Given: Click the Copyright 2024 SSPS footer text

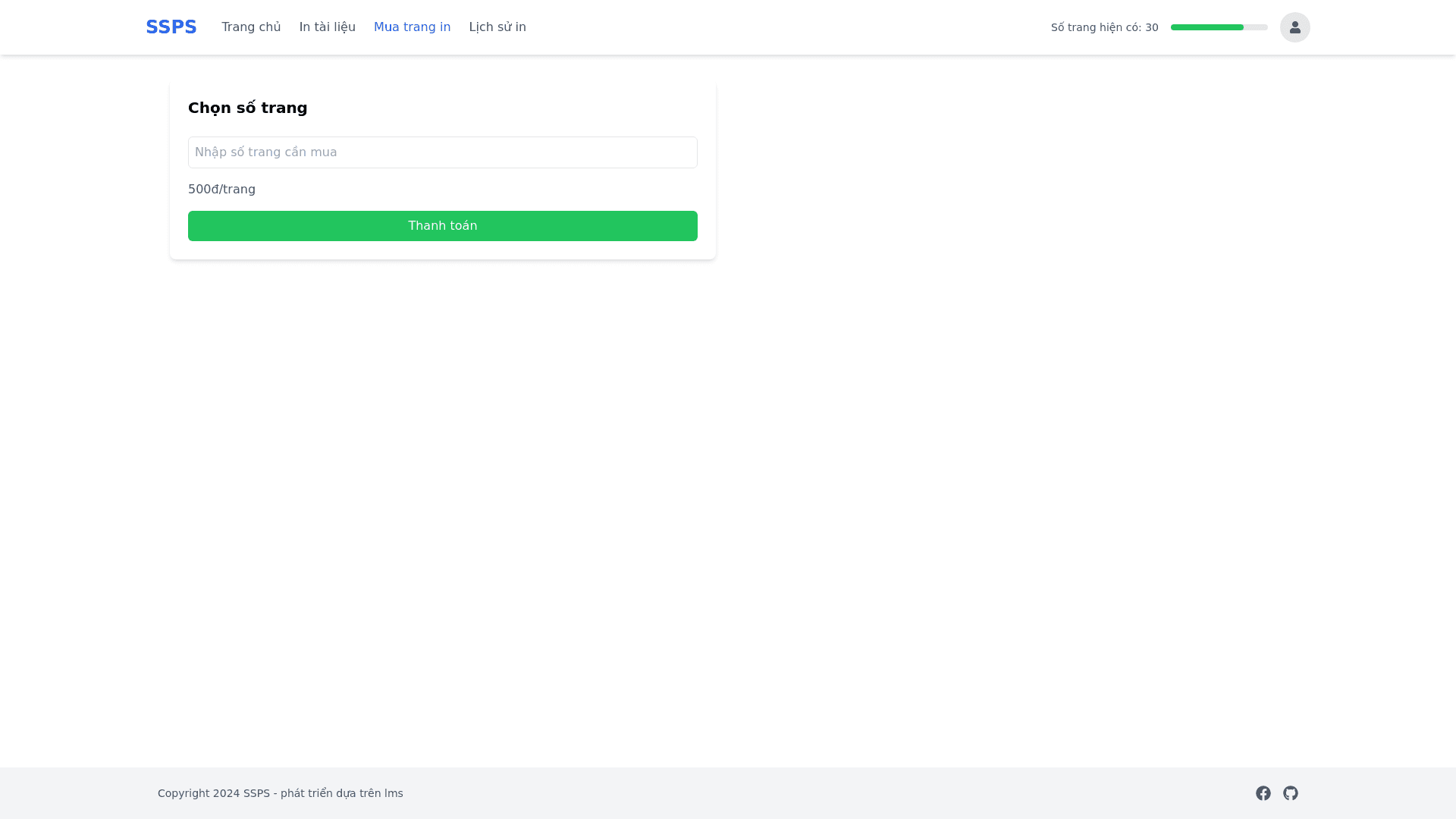Looking at the screenshot, I should [214, 793].
